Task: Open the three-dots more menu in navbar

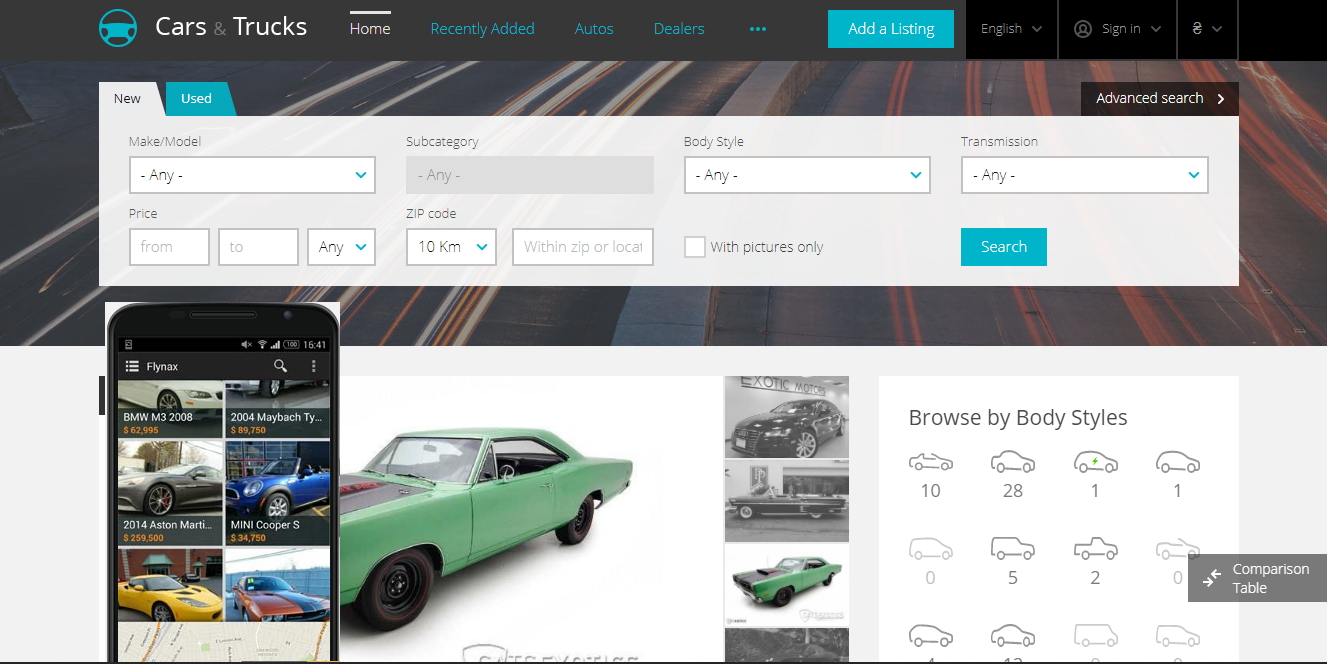Action: coord(757,29)
